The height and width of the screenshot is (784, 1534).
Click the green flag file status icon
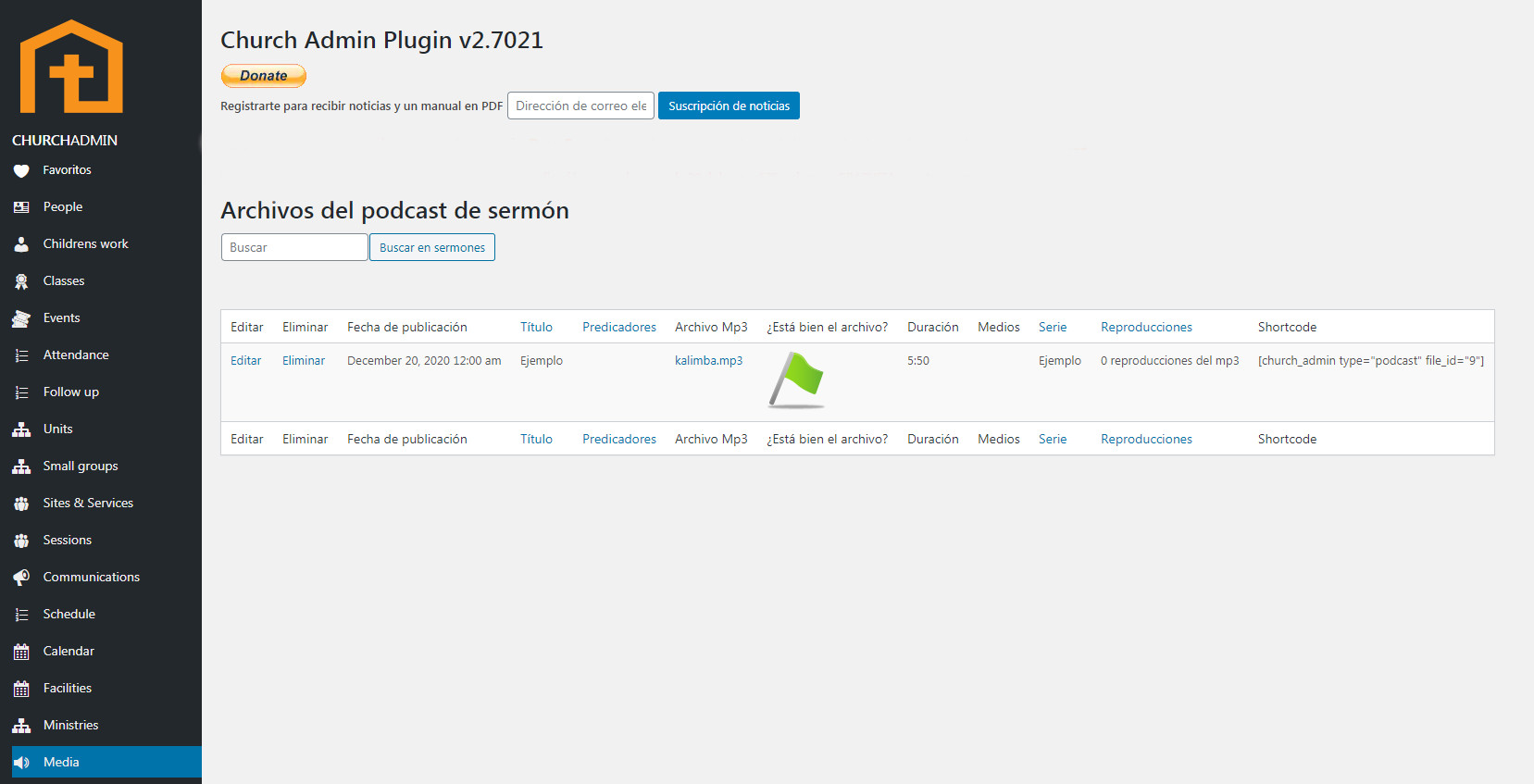pos(796,380)
